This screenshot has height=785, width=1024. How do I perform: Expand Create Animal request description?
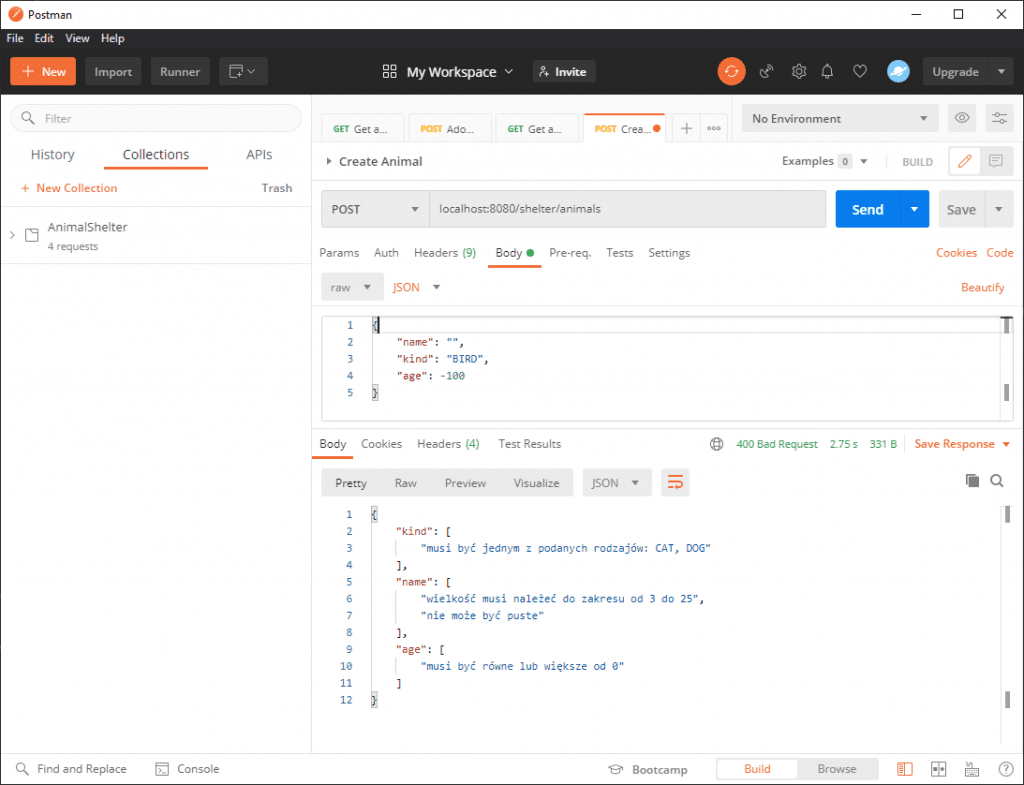[x=328, y=161]
